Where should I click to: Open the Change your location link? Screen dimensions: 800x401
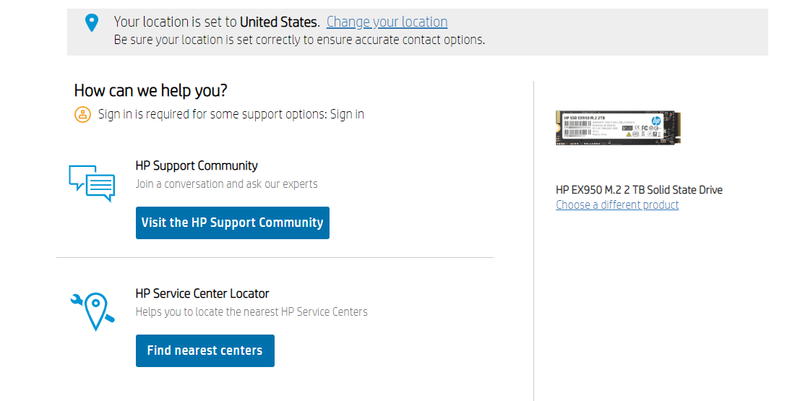[x=386, y=22]
